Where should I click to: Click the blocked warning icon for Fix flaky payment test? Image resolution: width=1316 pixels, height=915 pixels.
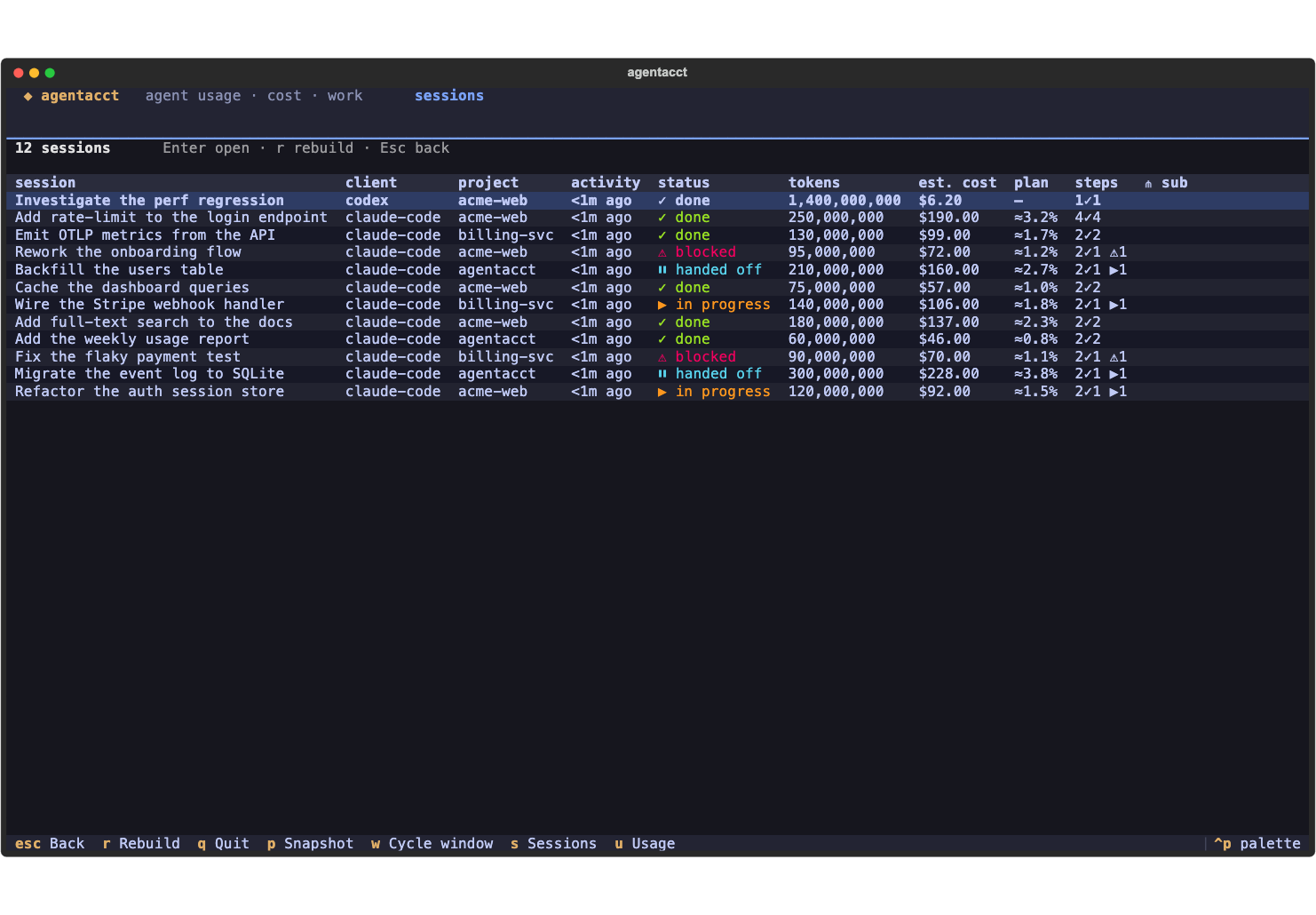[662, 357]
